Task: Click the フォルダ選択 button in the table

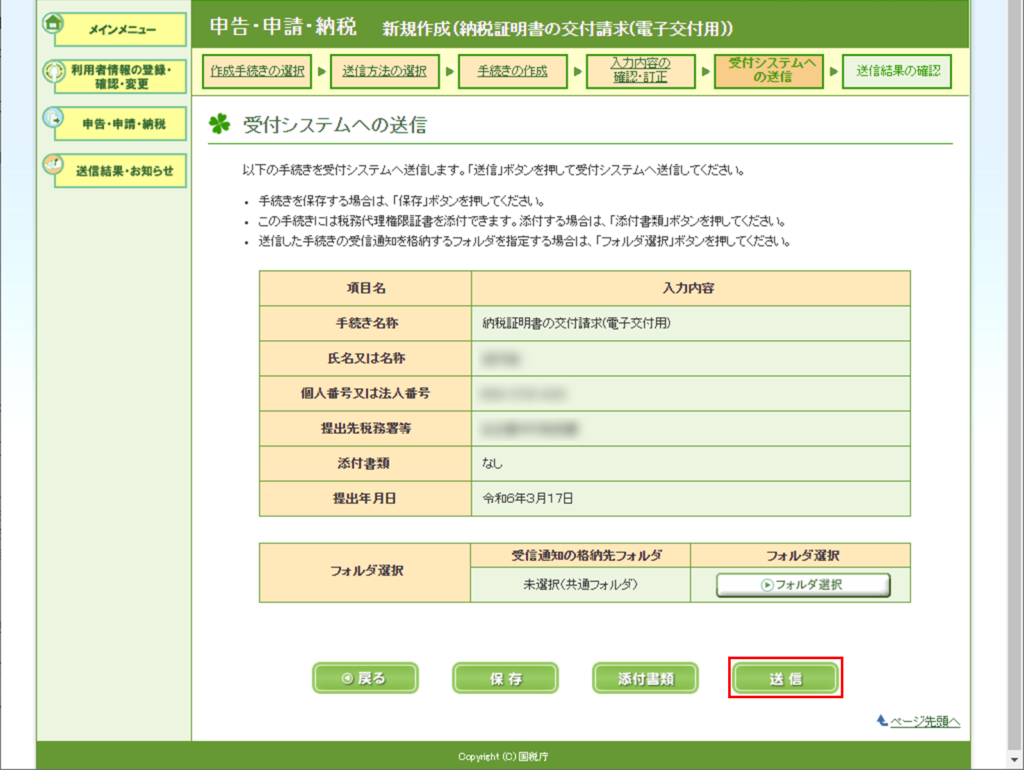Action: (802, 585)
